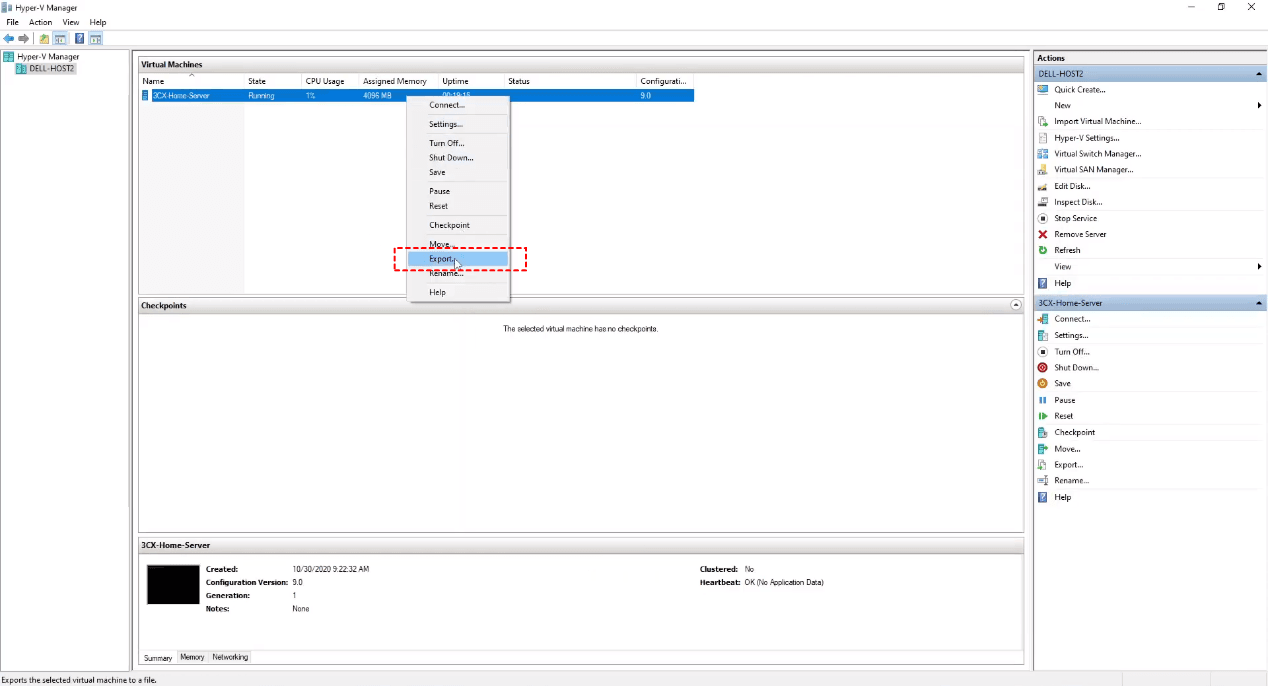Click green Reset icon in Actions pane
1268x686 pixels.
[x=1043, y=416]
